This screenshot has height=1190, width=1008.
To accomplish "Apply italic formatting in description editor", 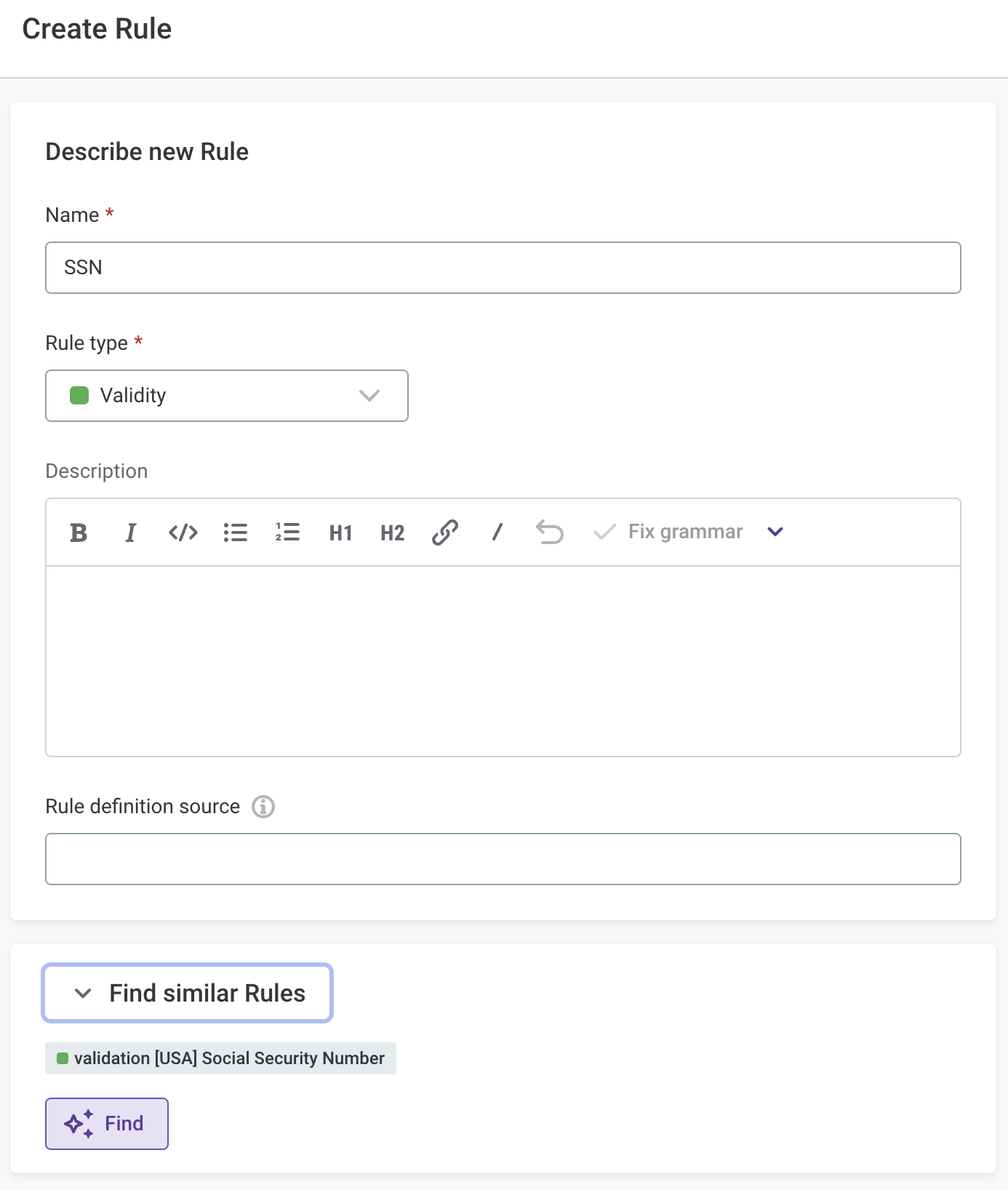I will click(131, 532).
